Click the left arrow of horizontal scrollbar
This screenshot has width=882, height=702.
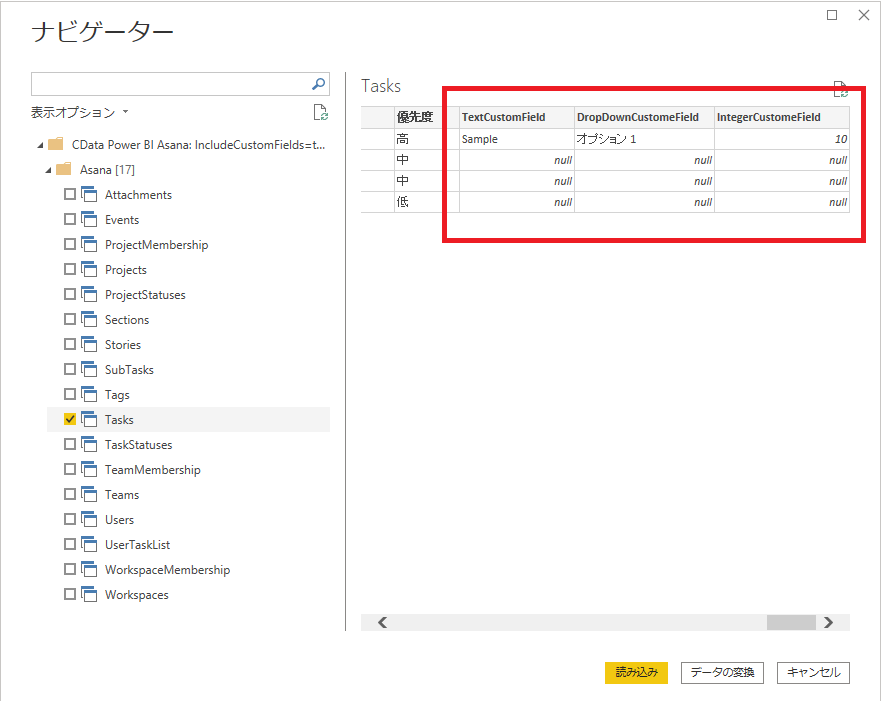382,622
